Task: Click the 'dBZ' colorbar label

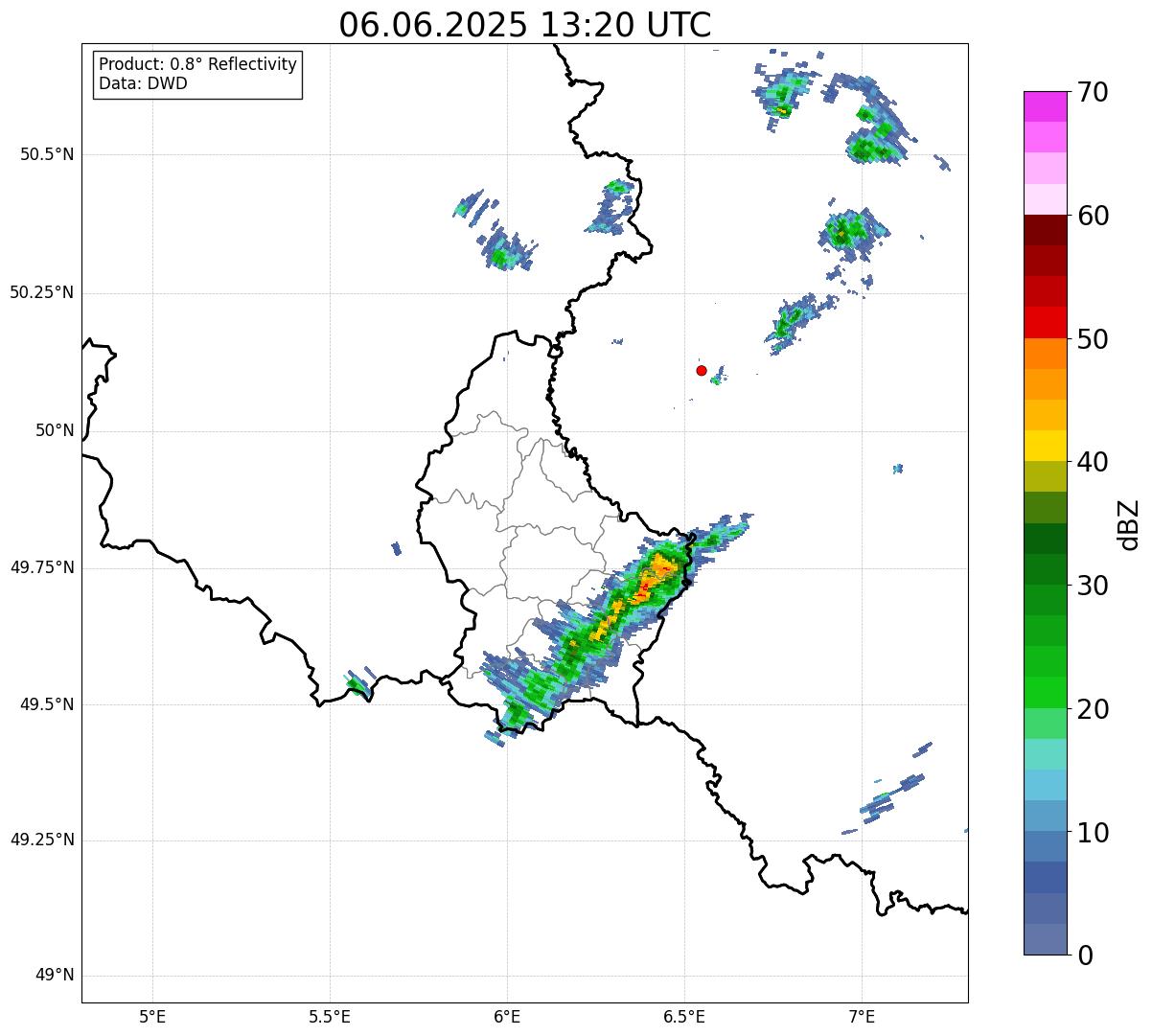Action: point(1129,524)
